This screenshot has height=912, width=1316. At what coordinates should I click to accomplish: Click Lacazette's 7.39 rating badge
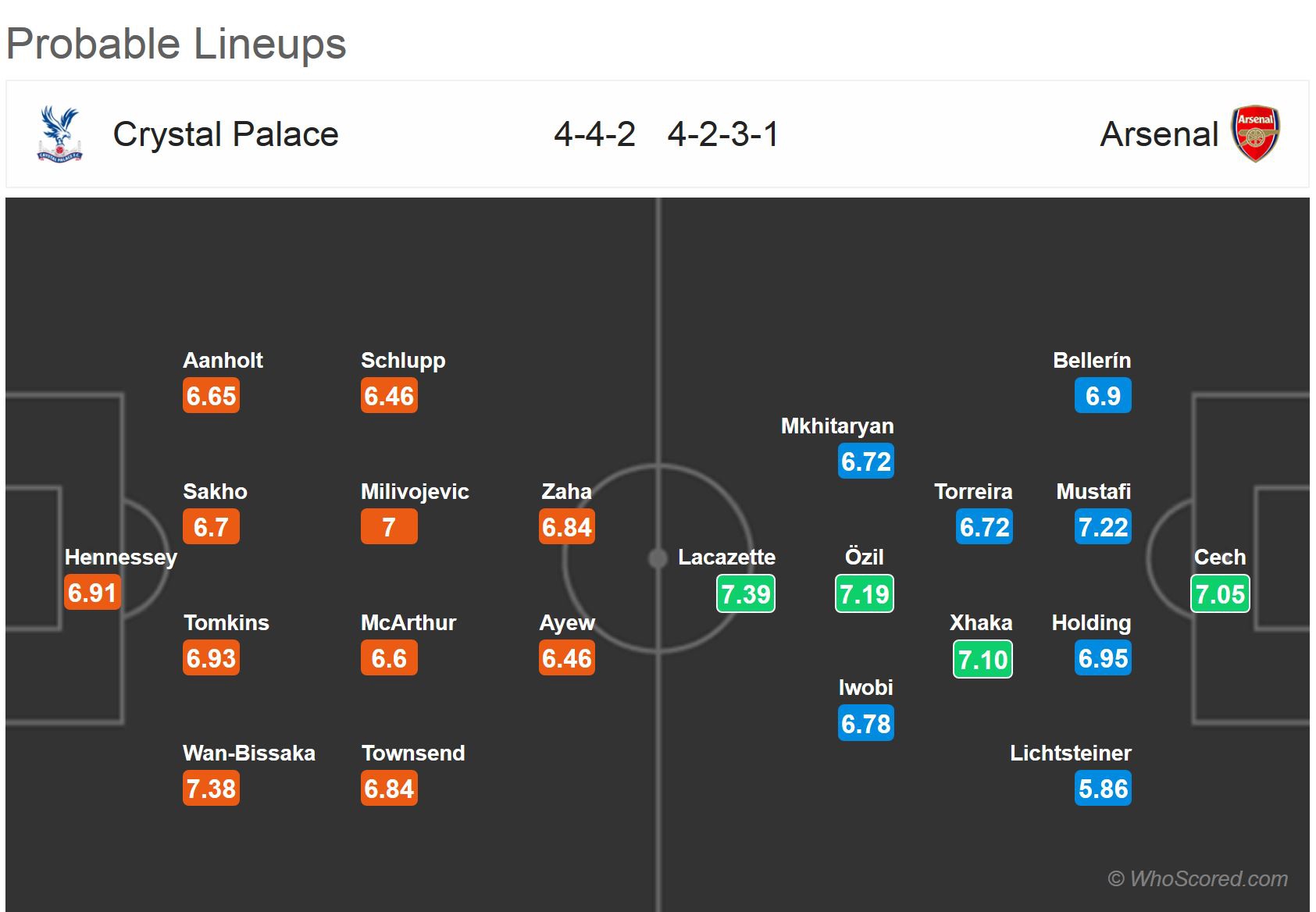tap(746, 594)
